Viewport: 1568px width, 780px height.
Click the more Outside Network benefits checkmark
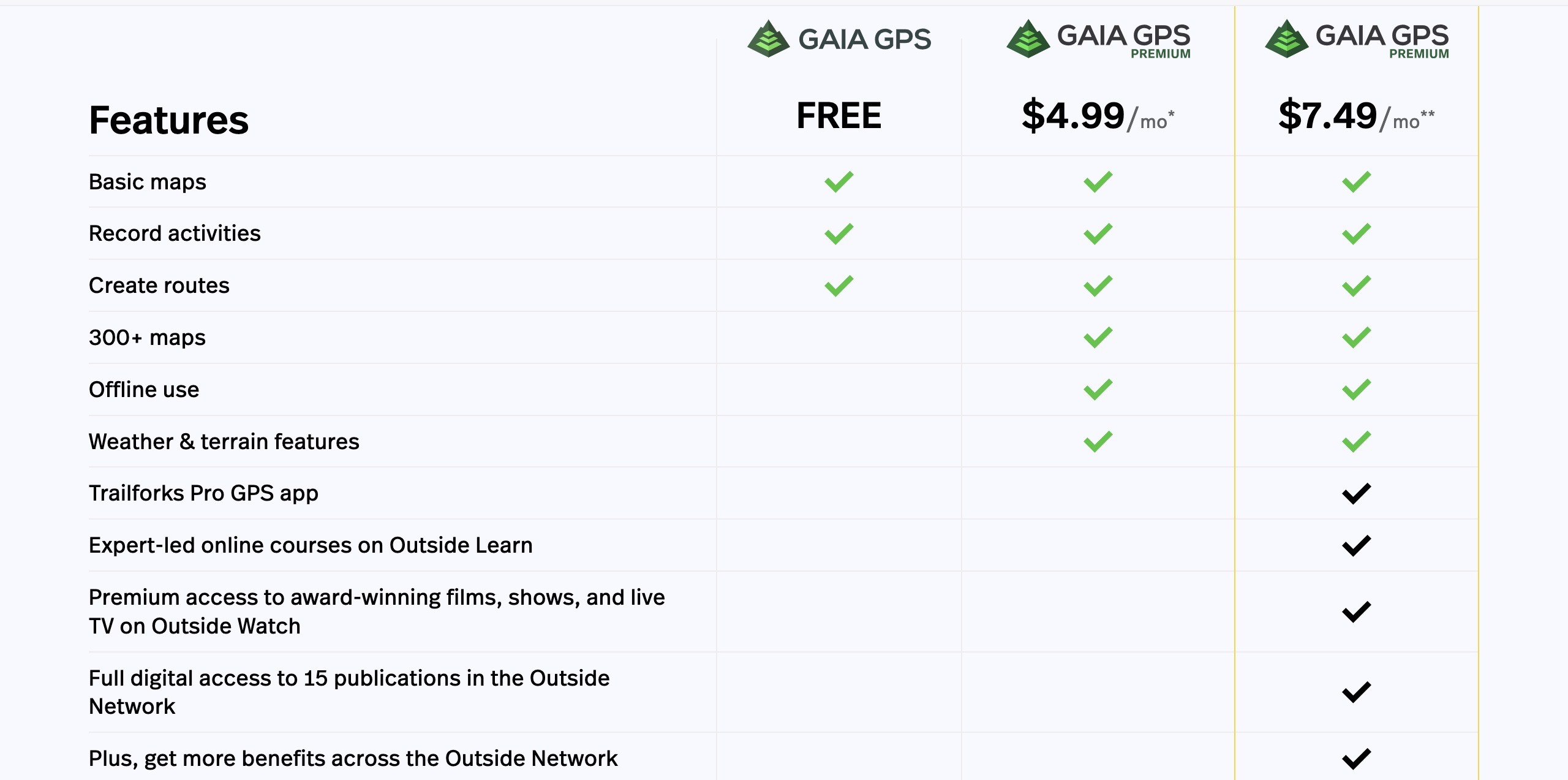(x=1356, y=759)
